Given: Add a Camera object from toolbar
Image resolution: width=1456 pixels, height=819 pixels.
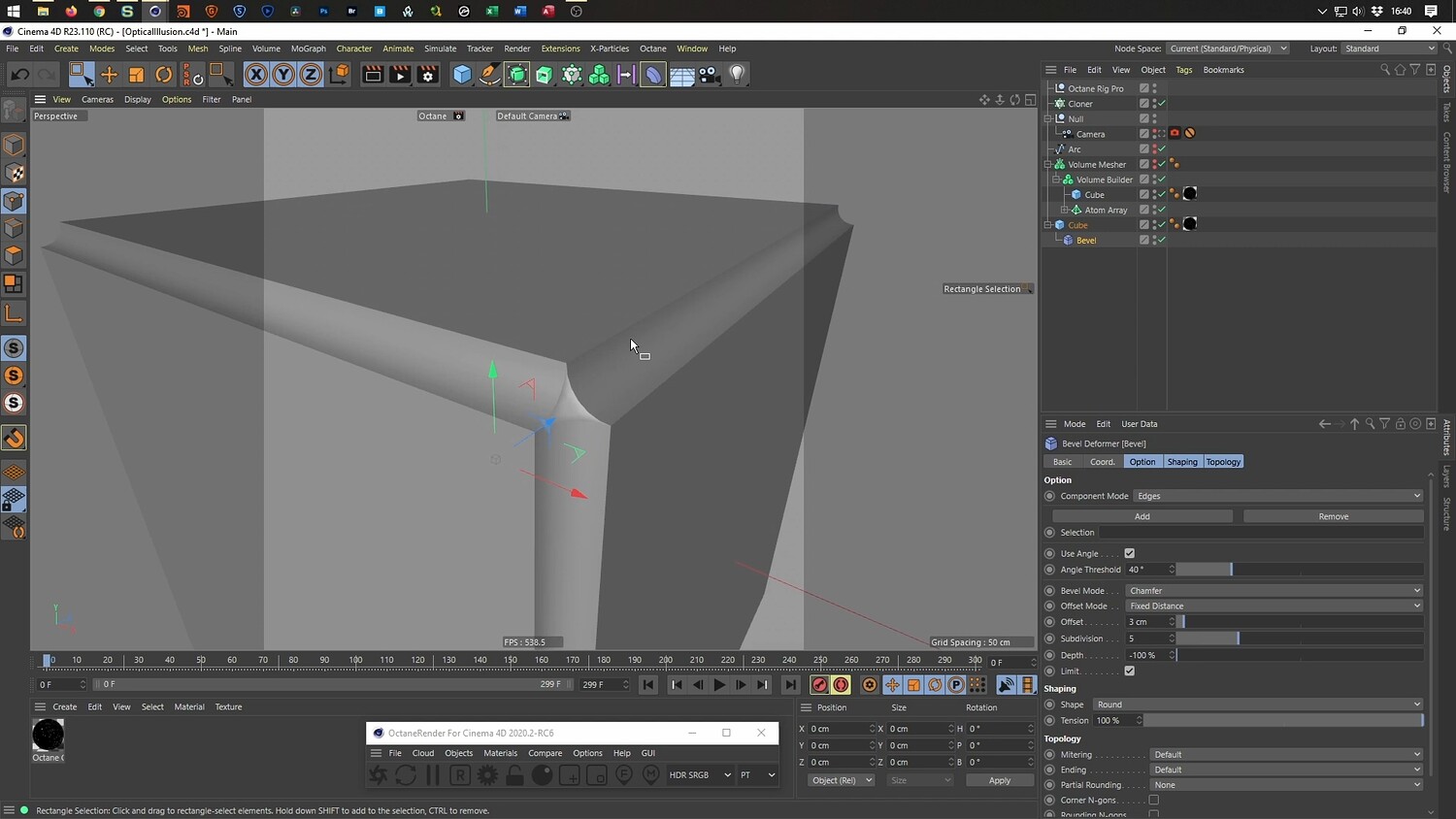Looking at the screenshot, I should coord(710,75).
